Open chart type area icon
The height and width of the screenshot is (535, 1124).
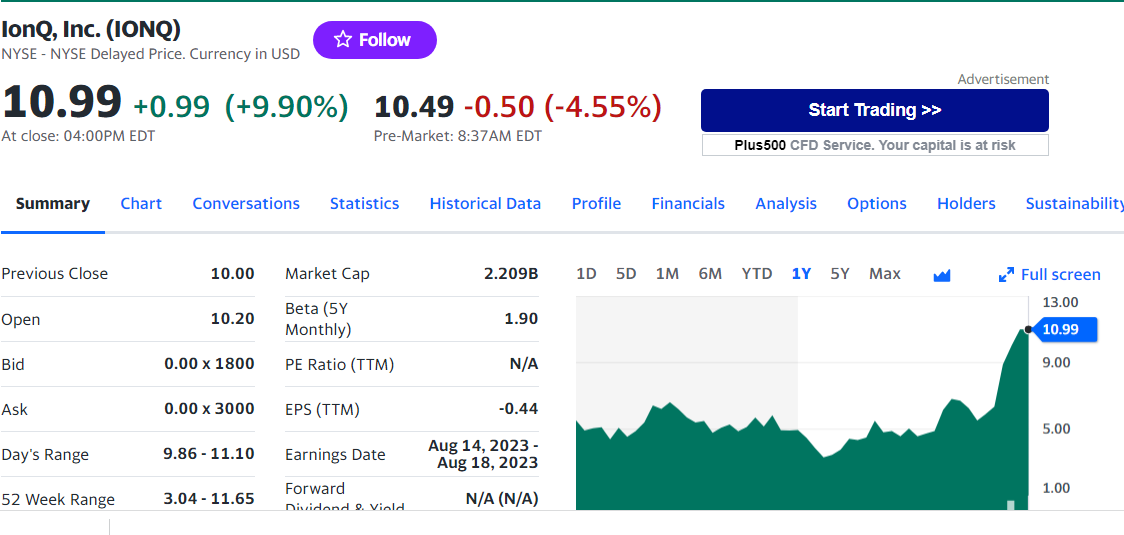tap(941, 275)
